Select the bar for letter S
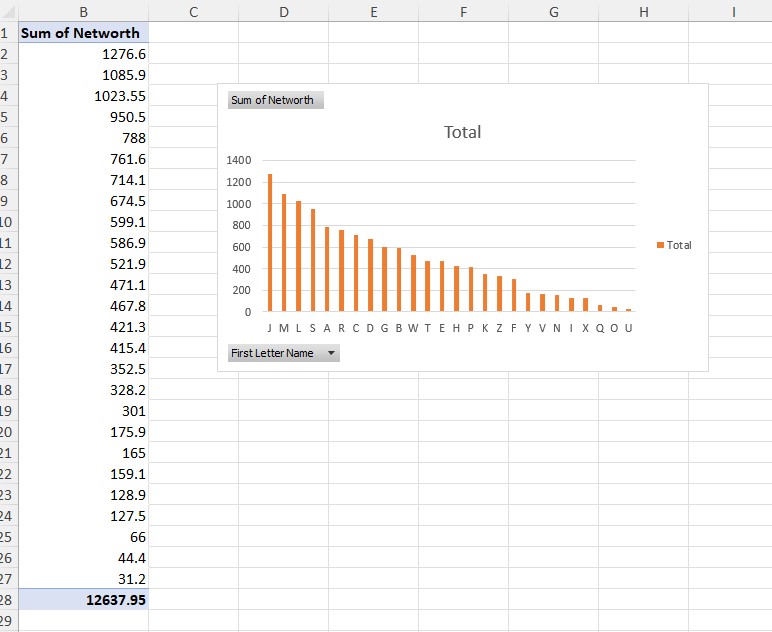The height and width of the screenshot is (632, 772). tap(313, 260)
